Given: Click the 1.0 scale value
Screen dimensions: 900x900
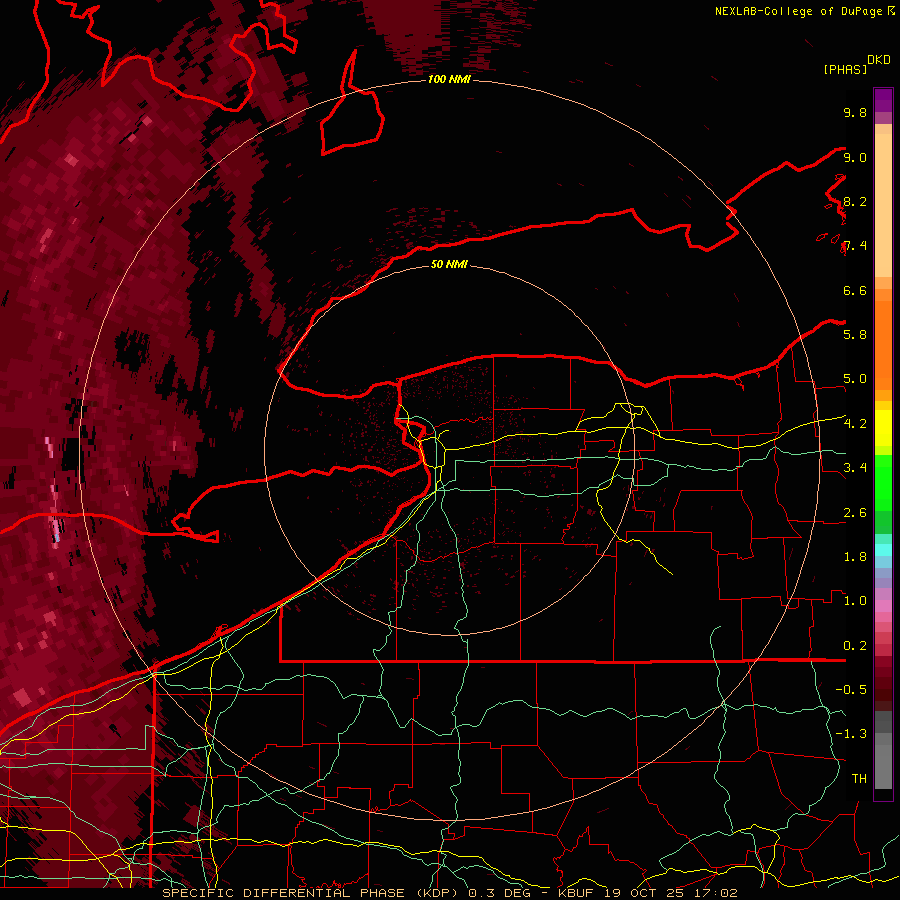Looking at the screenshot, I should pos(855,600).
